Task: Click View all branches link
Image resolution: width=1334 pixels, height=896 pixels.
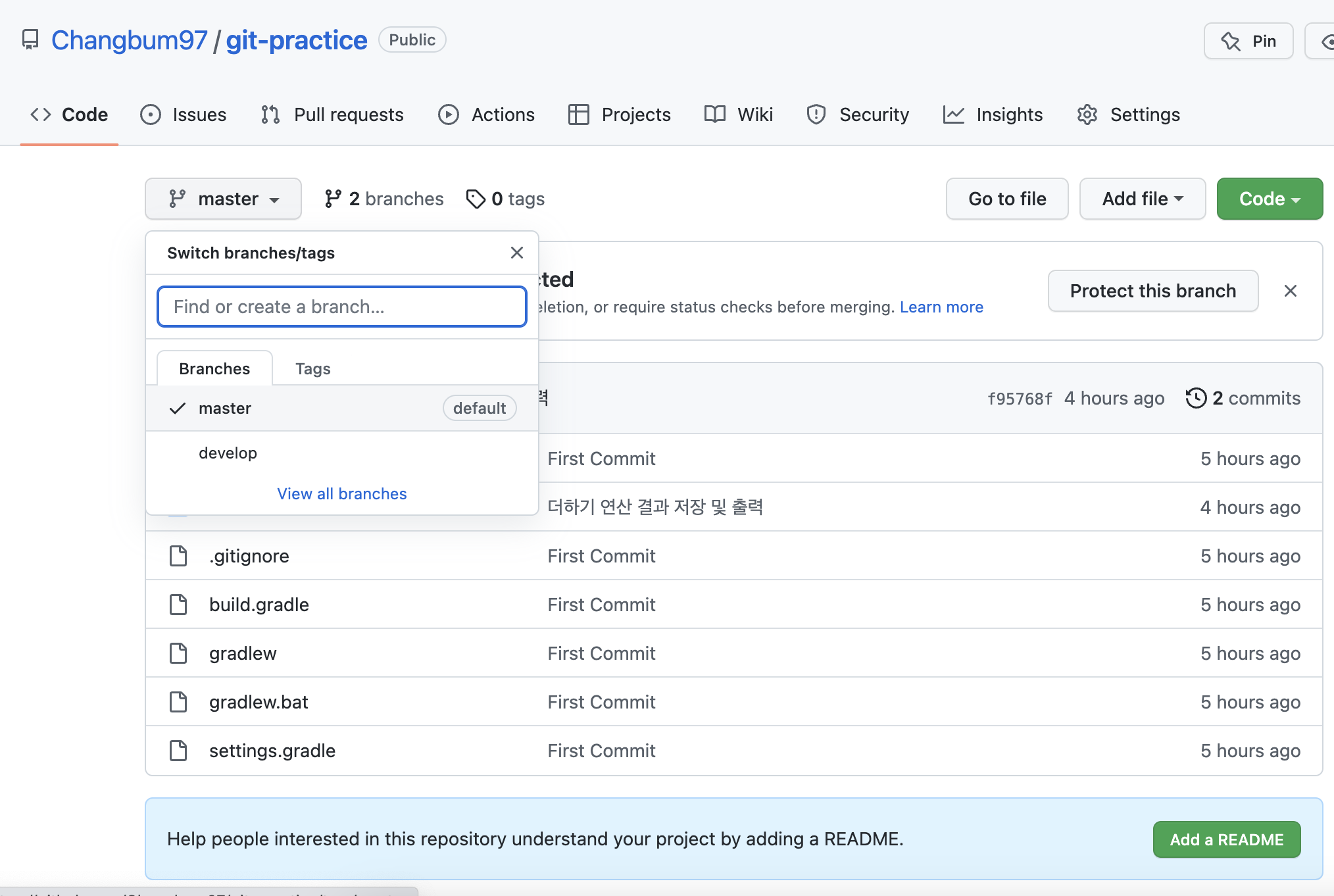Action: (341, 493)
